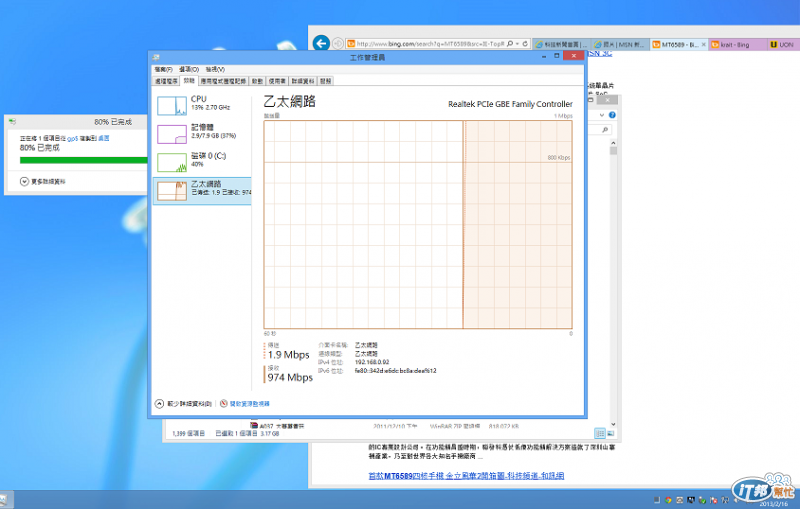Click the Resource Monitor icon beside the link
This screenshot has height=509, width=800.
coord(223,403)
